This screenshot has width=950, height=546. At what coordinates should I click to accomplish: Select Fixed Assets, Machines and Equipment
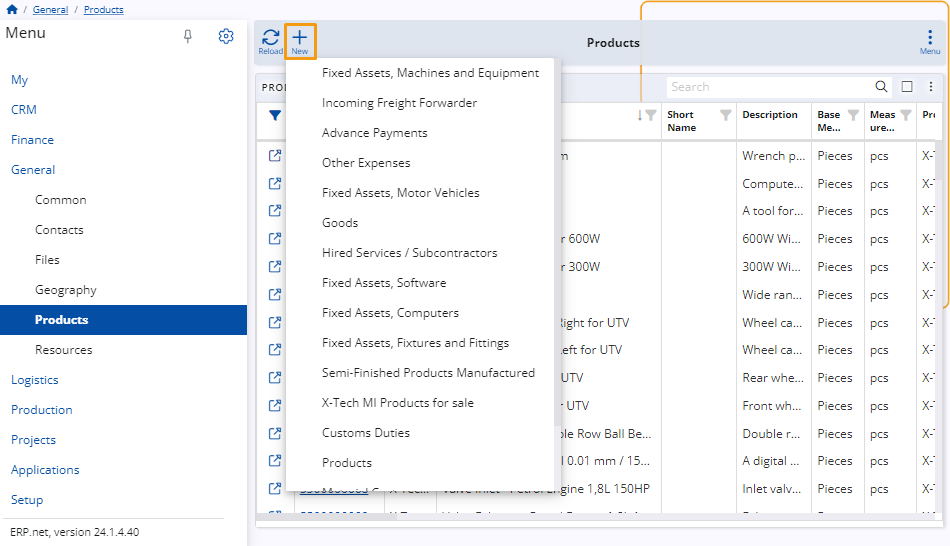(430, 73)
